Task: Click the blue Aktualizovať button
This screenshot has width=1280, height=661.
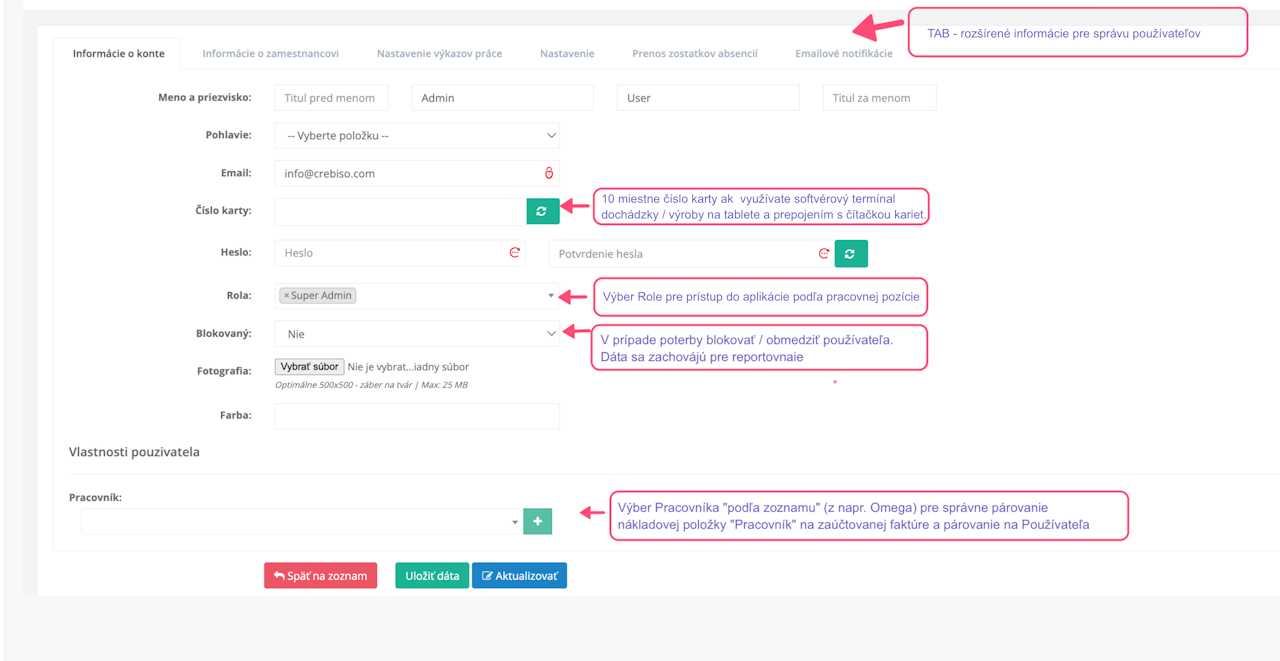Action: [519, 576]
